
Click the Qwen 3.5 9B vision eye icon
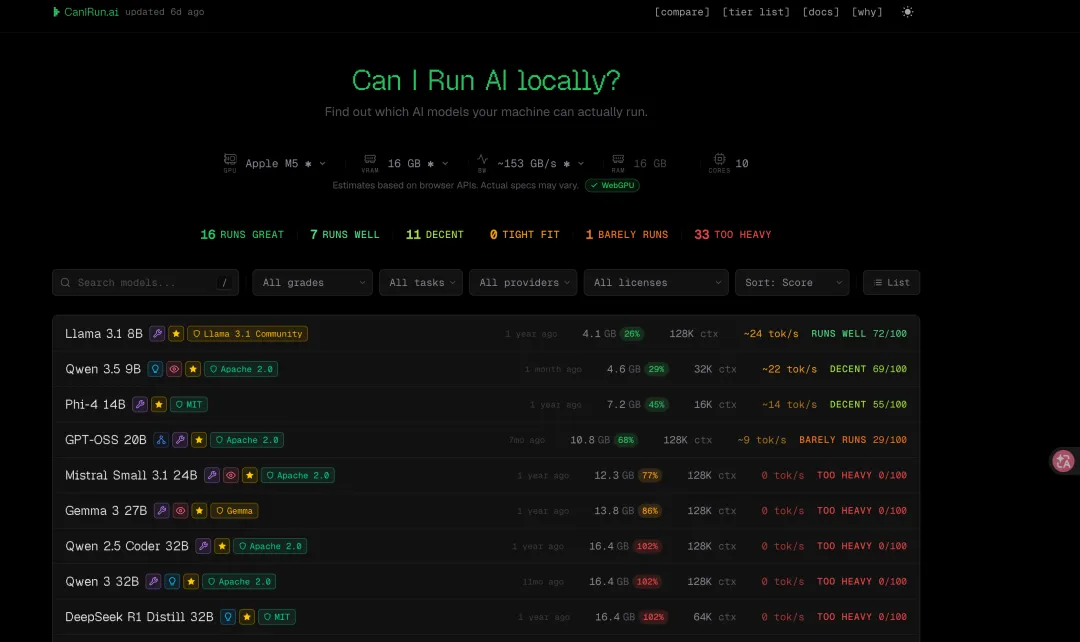(174, 369)
